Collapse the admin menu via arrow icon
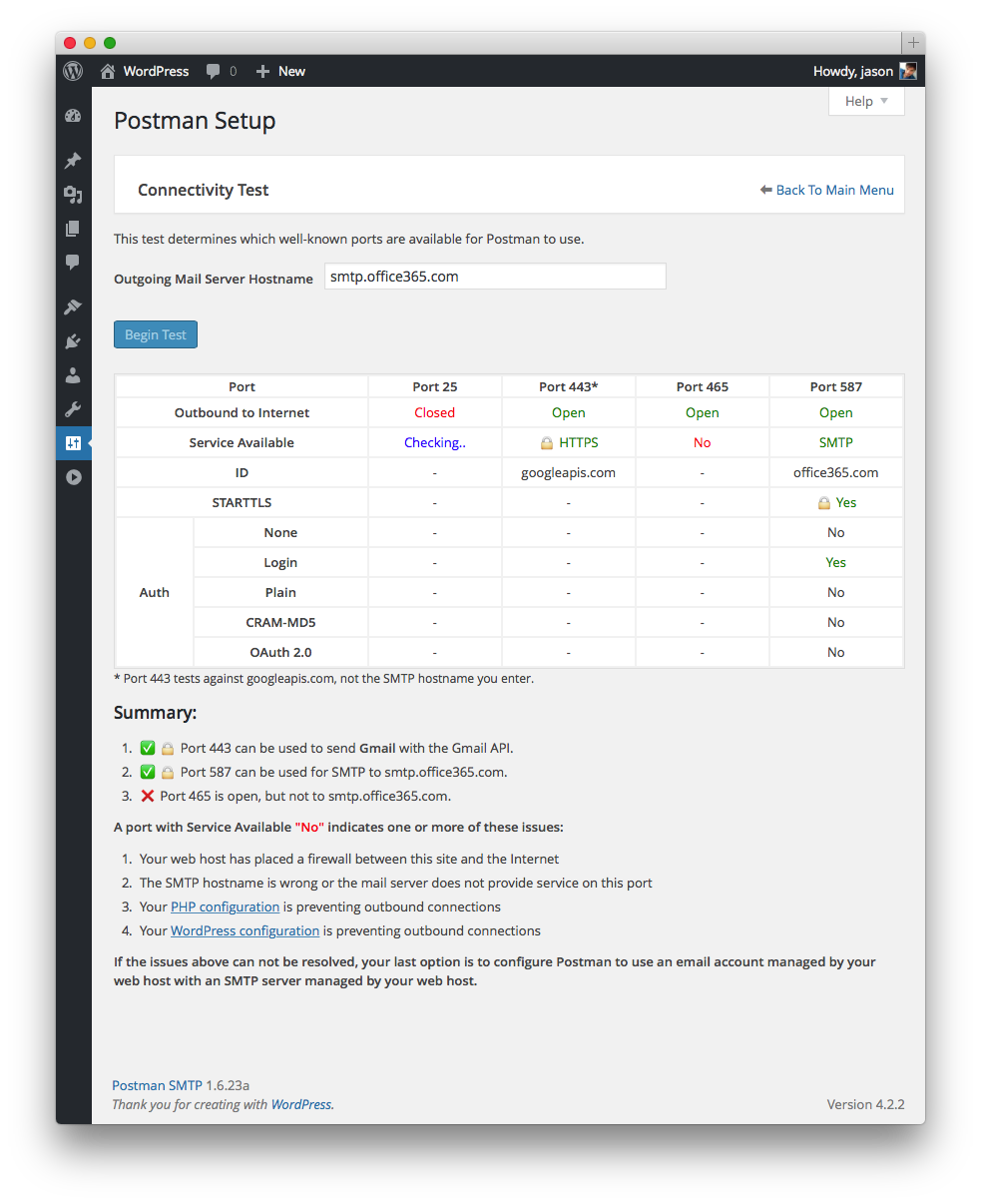The image size is (981, 1204). point(73,477)
